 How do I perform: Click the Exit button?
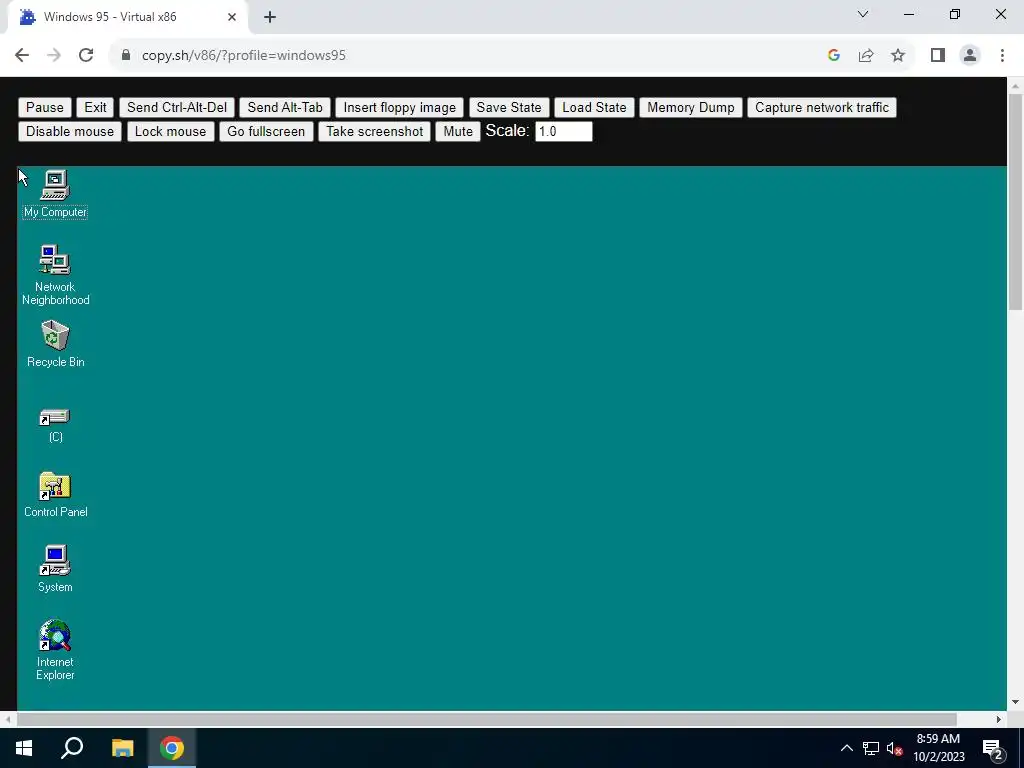[95, 107]
